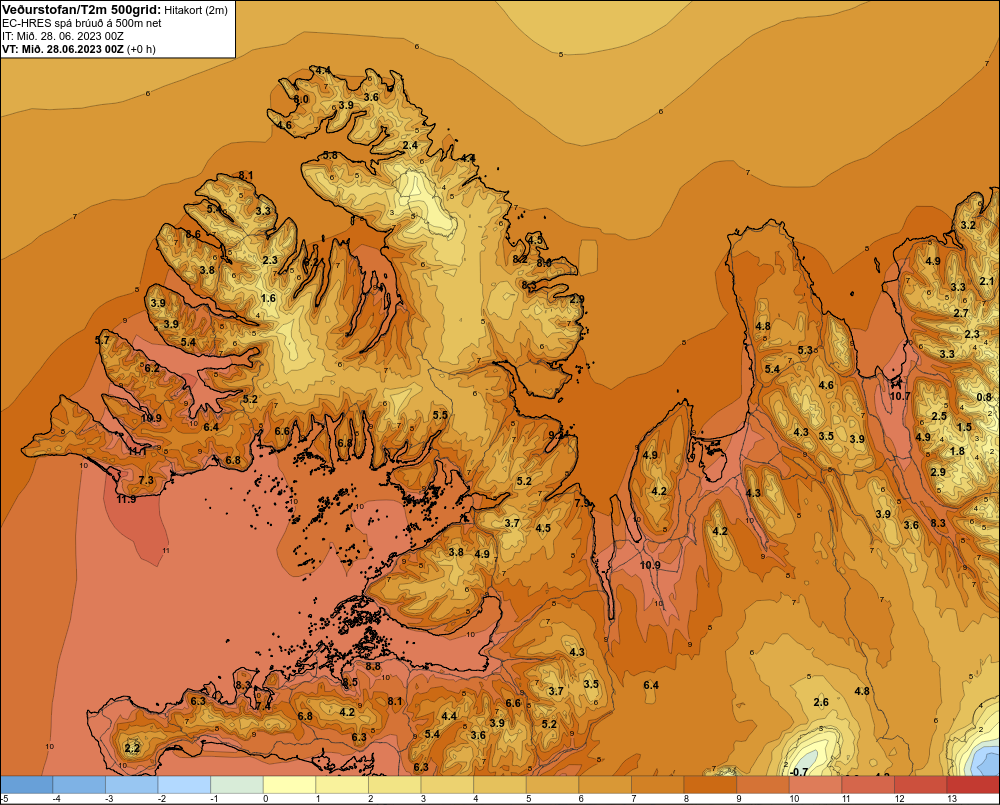Viewport: 1000px width, 805px height.
Task: Click the legend swatch between 4 and 5
Action: tap(500, 784)
